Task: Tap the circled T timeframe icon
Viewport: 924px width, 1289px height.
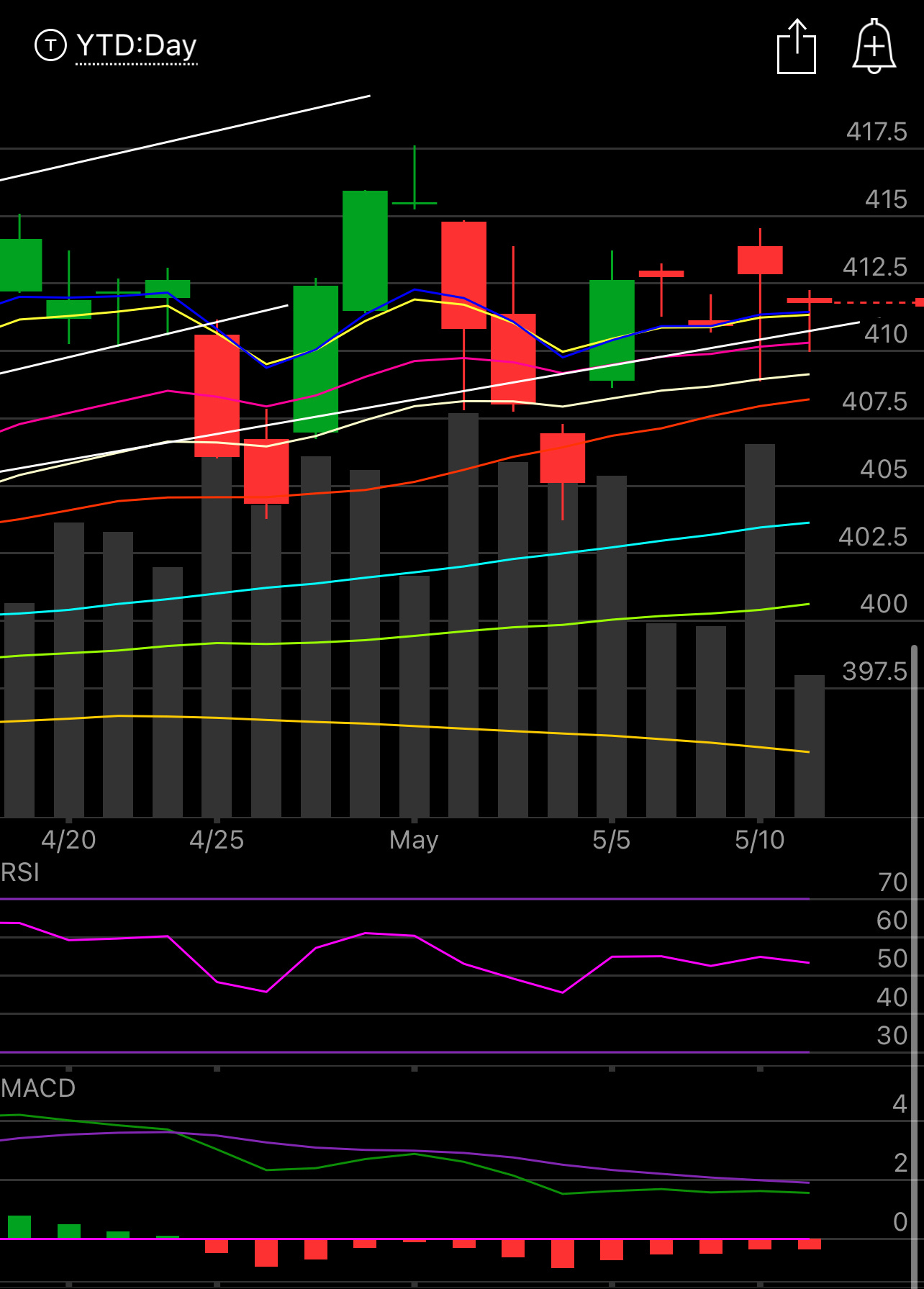Action: tap(50, 45)
